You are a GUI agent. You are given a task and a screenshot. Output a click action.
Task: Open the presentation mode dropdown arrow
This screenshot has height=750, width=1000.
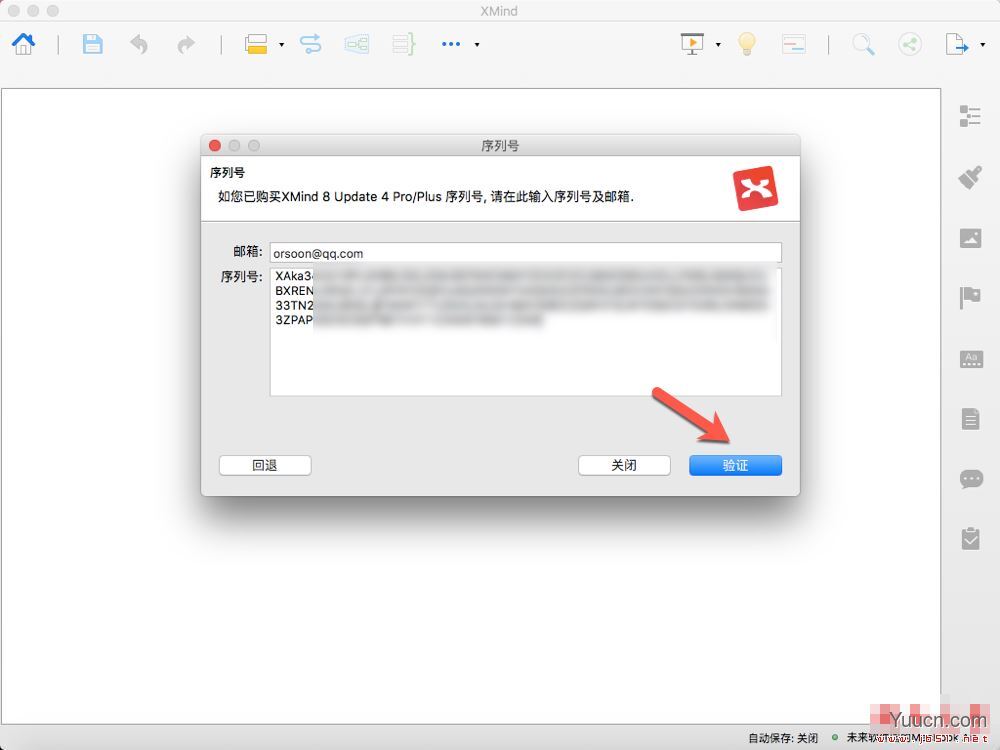point(718,45)
